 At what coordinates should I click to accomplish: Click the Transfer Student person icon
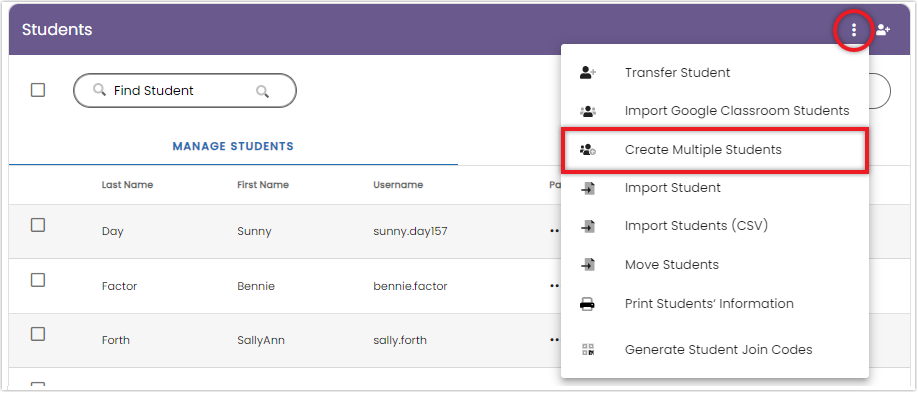(x=587, y=73)
